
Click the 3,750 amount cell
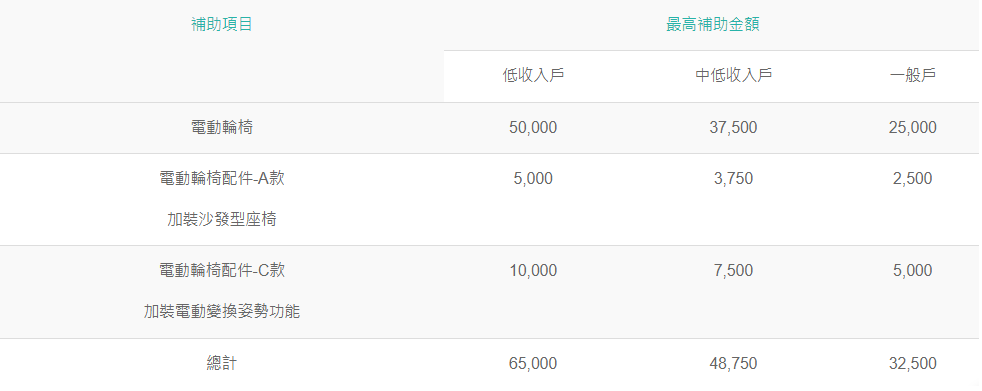(x=733, y=179)
